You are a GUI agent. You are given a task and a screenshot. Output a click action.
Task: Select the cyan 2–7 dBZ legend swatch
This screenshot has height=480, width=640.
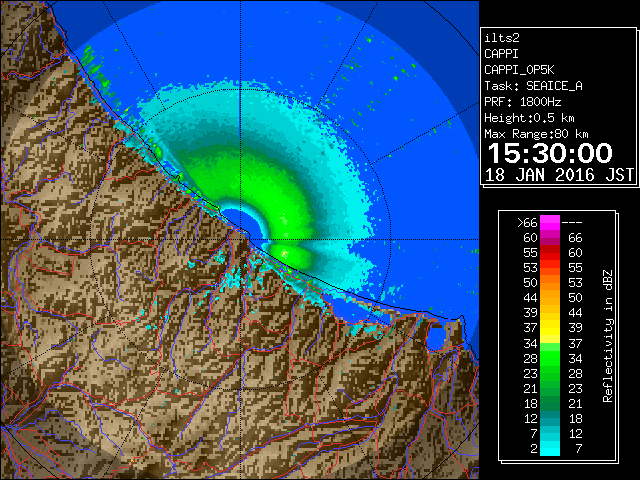click(x=550, y=448)
